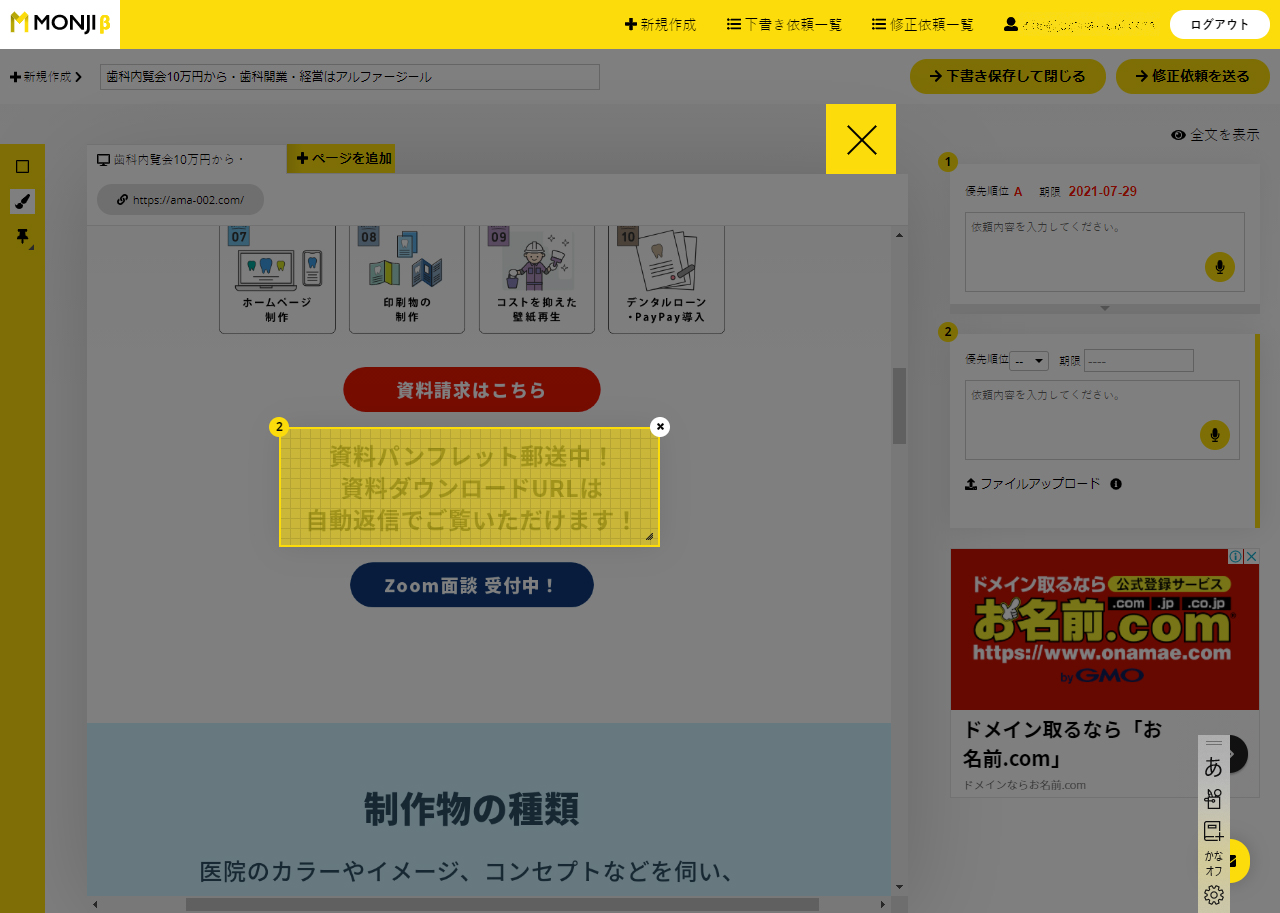Screen dimensions: 1280x913
Task: Select the brush marker tool
Action: coord(22,201)
